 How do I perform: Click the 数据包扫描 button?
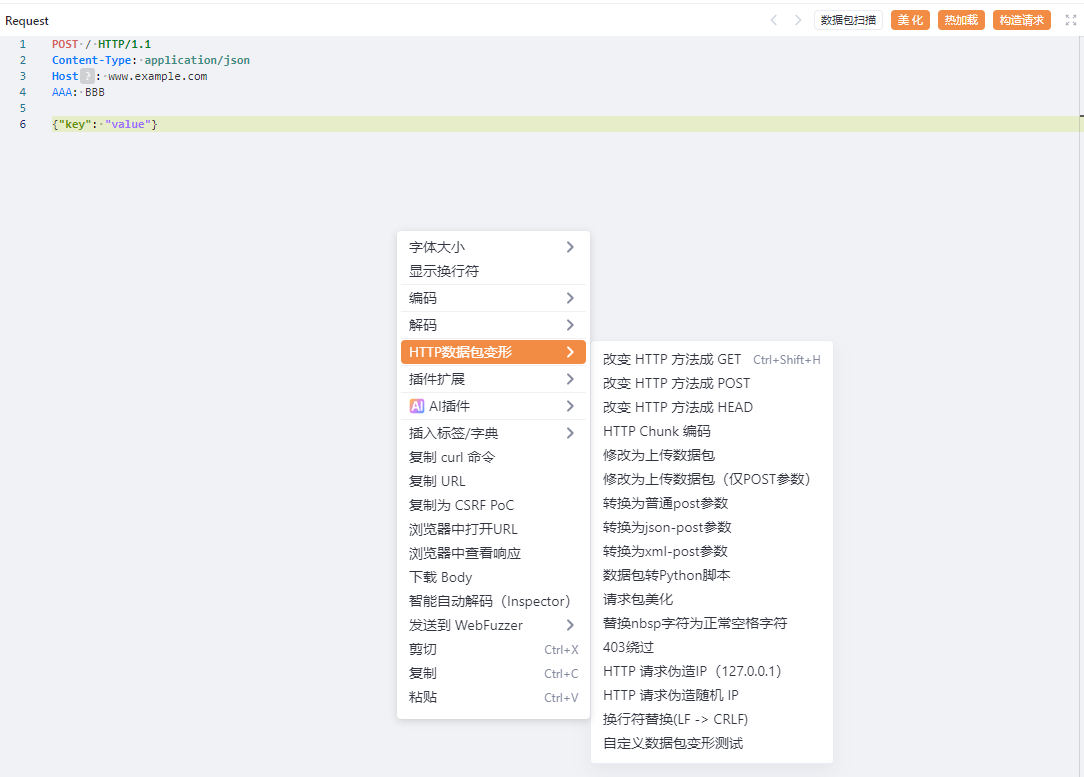point(848,20)
